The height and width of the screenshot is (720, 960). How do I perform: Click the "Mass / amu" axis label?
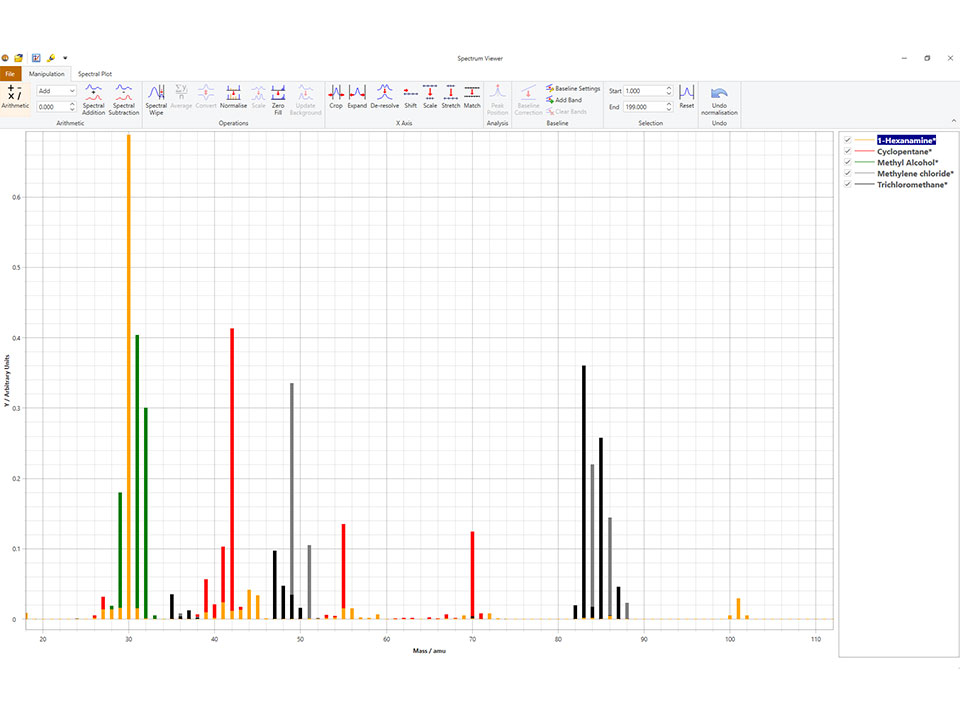(429, 650)
